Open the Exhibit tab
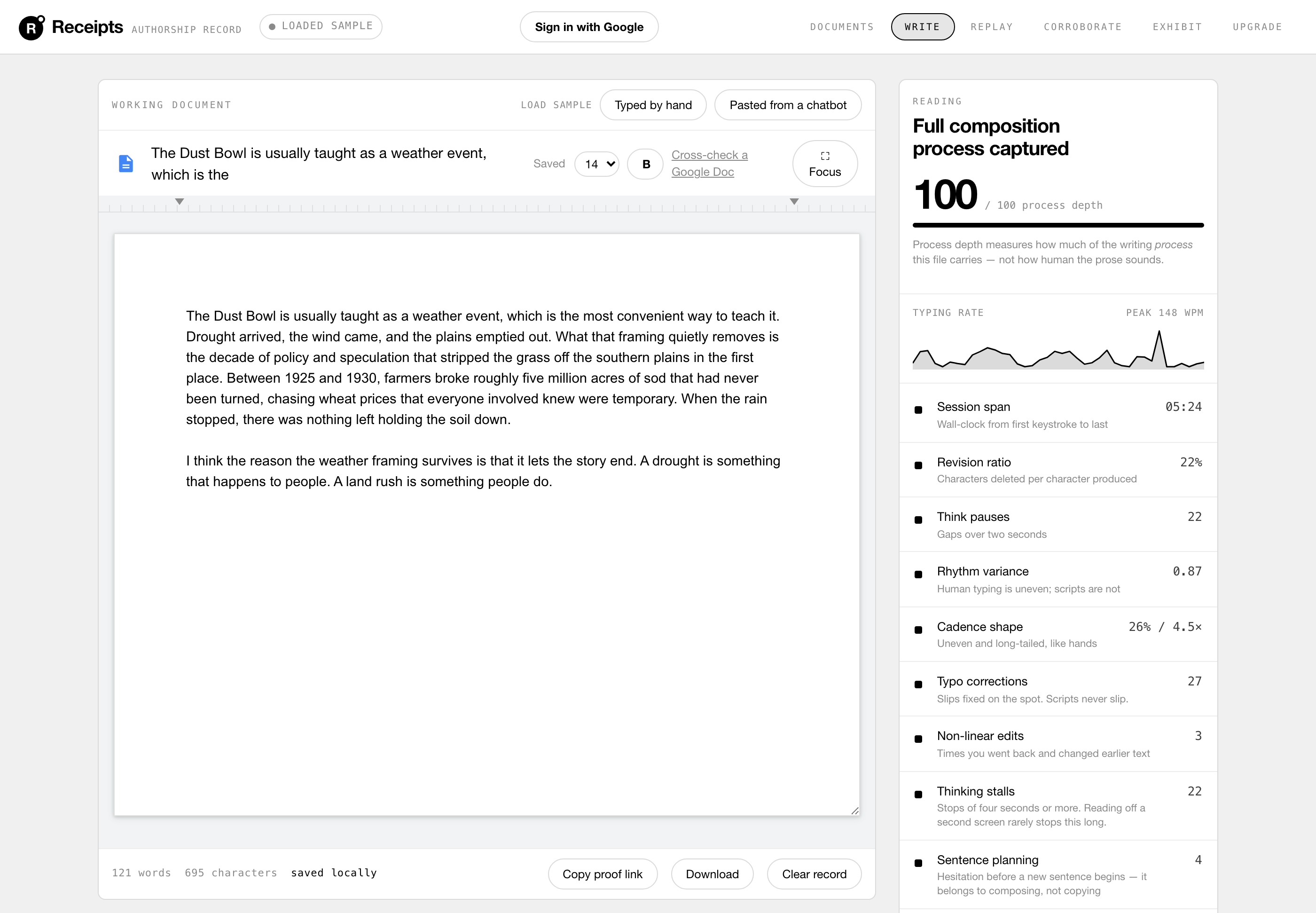The height and width of the screenshot is (913, 1316). (x=1177, y=27)
